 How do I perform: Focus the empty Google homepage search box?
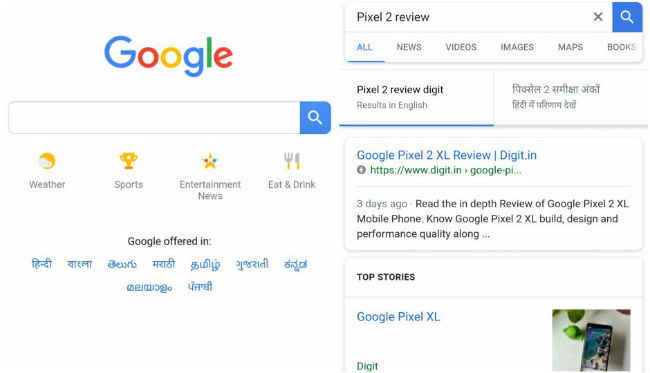pyautogui.click(x=154, y=118)
